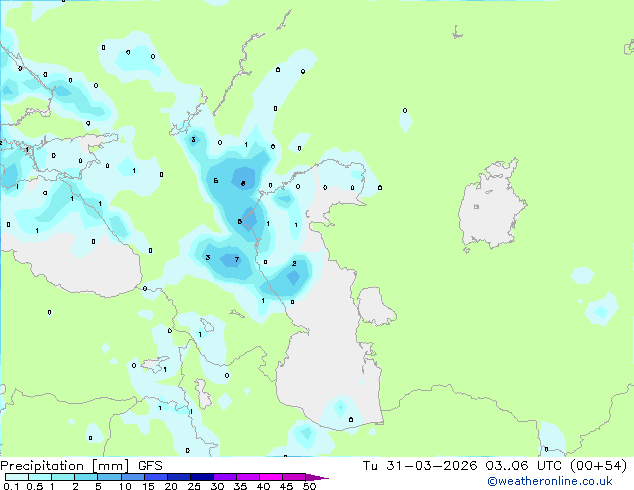
Task: Click the 45–50 mm legend color swatch
Action: point(294,477)
